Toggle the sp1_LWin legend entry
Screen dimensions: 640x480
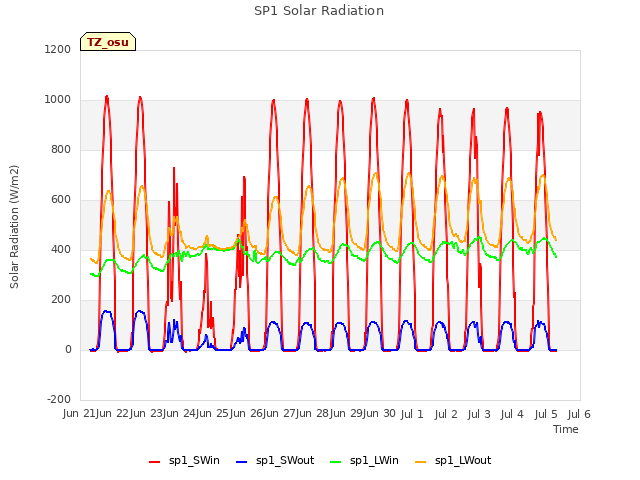pyautogui.click(x=364, y=461)
